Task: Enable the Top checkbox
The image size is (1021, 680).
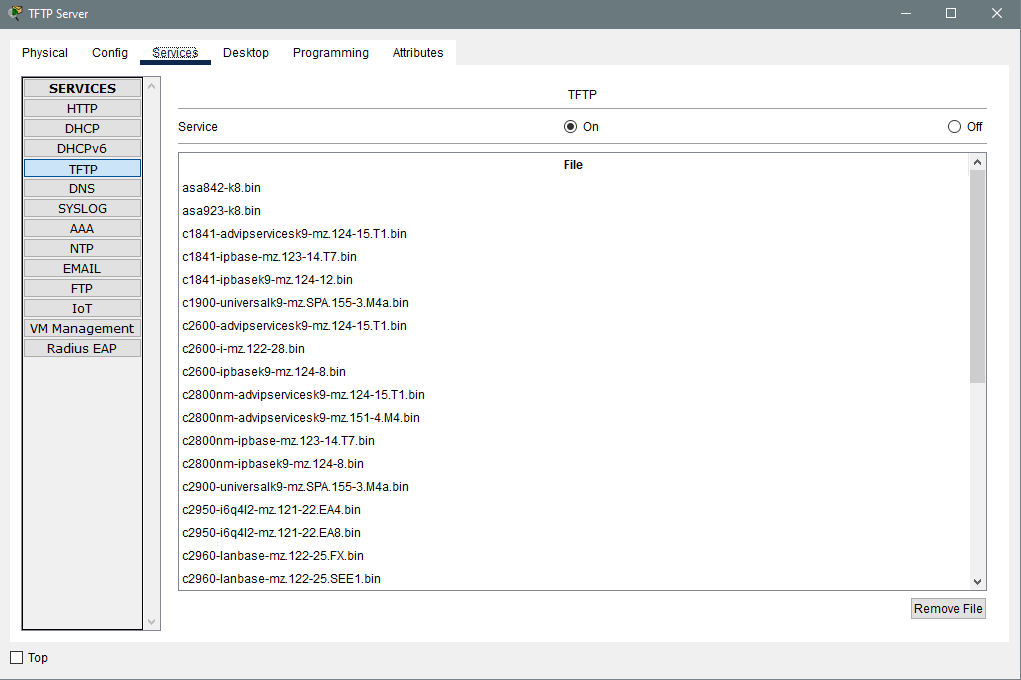Action: (x=16, y=658)
